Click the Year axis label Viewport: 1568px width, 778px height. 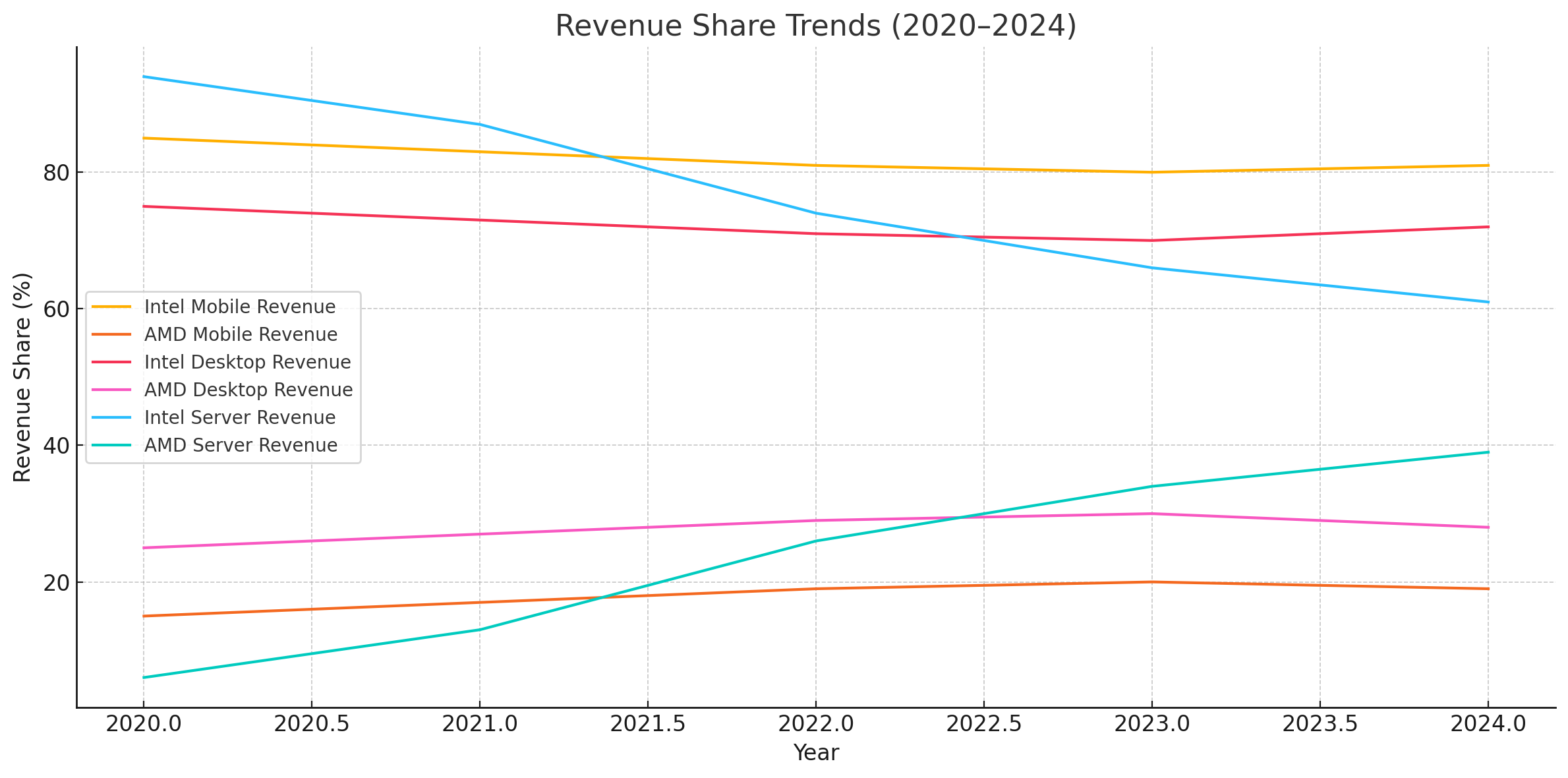click(817, 752)
